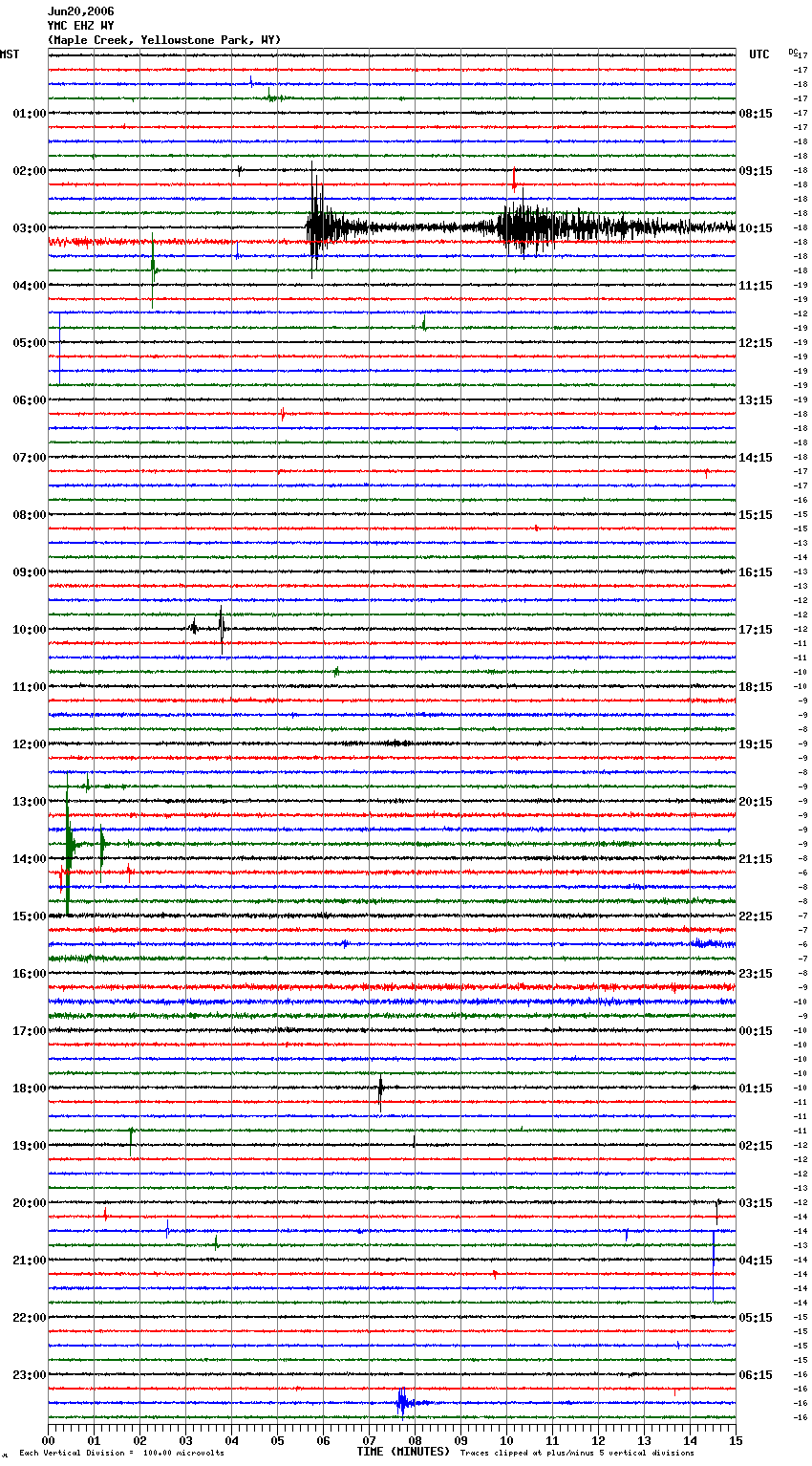Click the 23:15 UTC row label
Screen dimensions: 812x1466
tap(756, 974)
